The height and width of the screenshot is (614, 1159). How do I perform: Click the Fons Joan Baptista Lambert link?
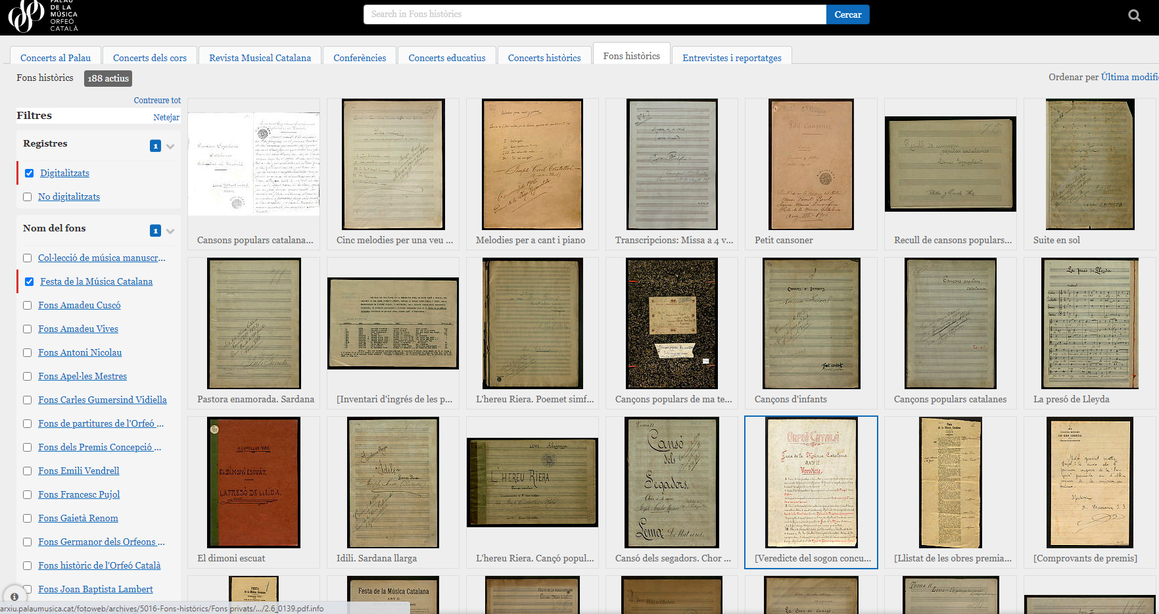[x=96, y=589]
